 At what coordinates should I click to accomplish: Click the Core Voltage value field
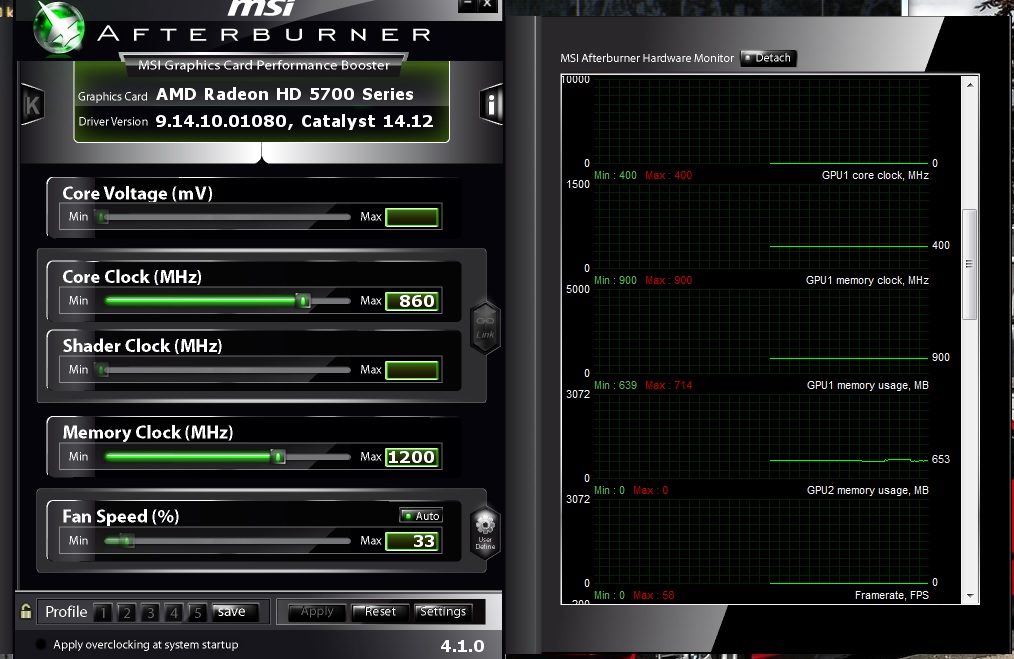coord(413,217)
